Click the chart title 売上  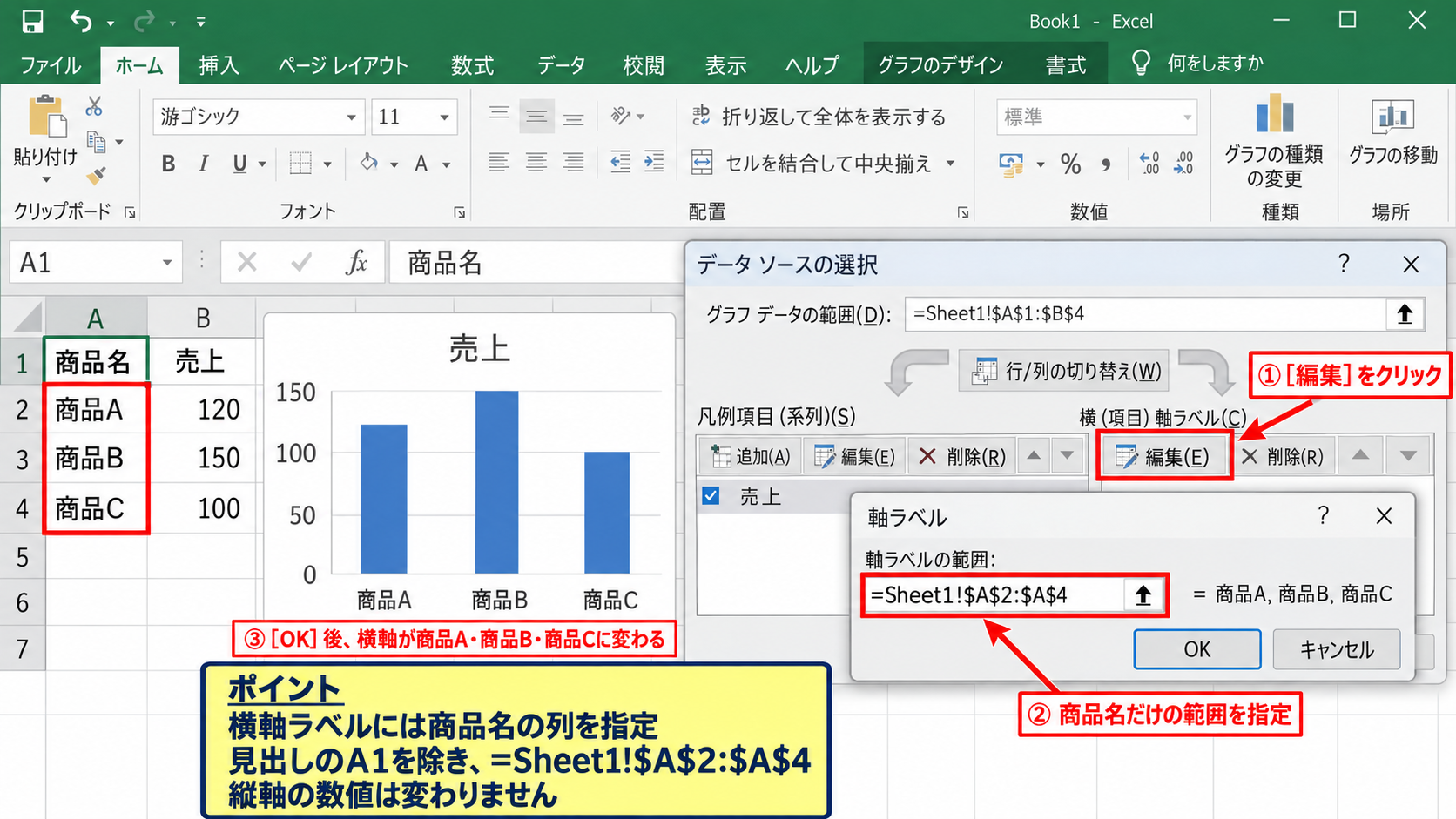pyautogui.click(x=479, y=349)
